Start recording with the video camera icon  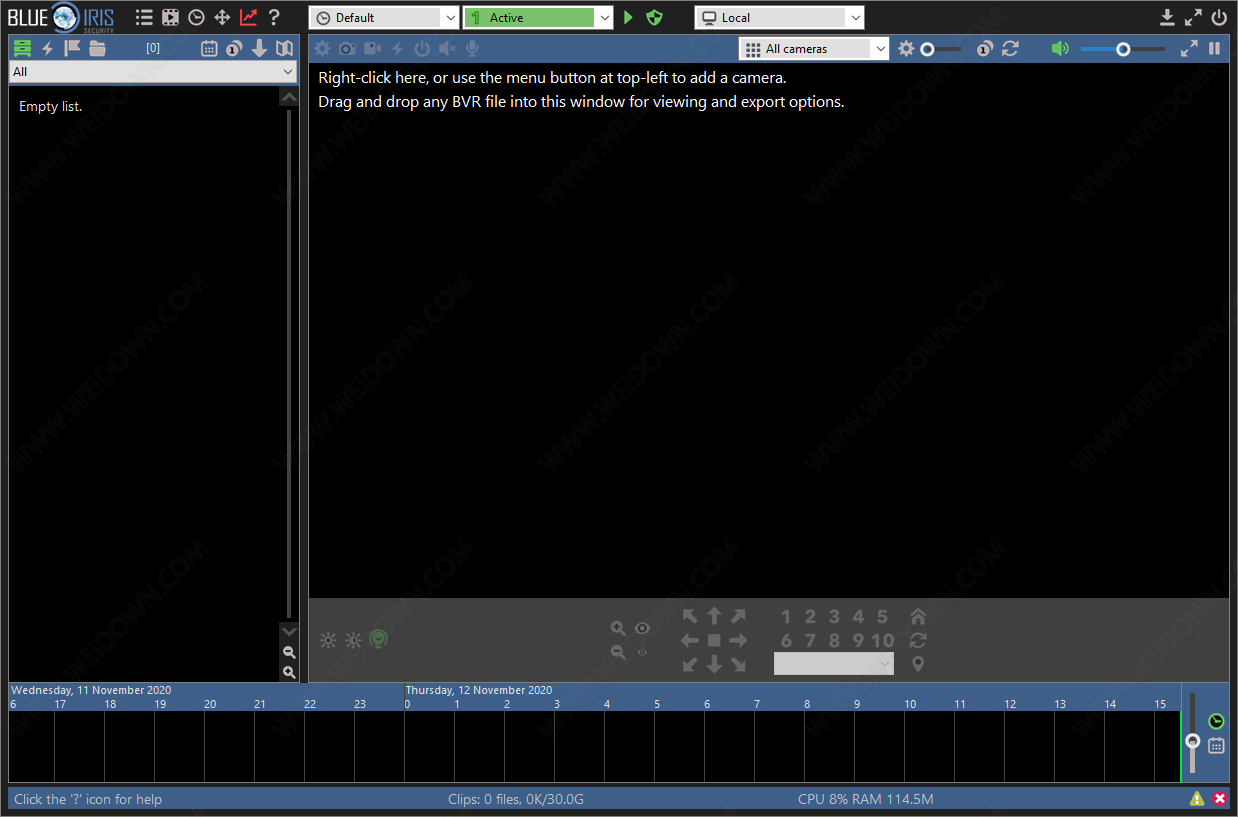tap(372, 48)
